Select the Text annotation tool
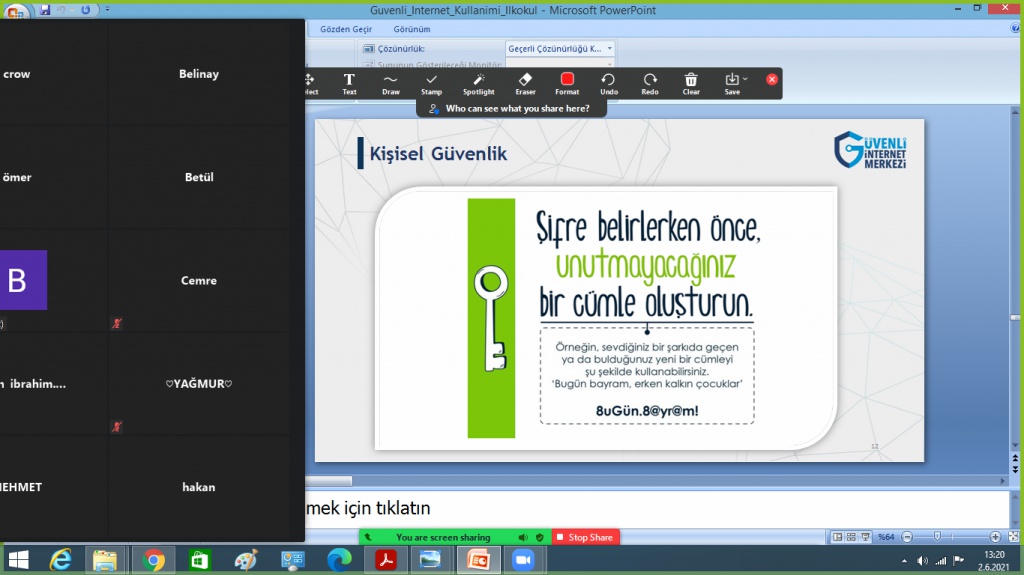Viewport: 1024px width, 575px height. tap(349, 84)
